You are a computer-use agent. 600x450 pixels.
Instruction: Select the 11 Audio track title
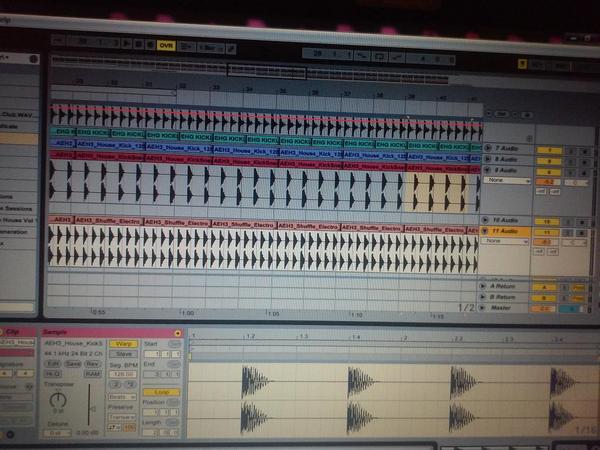point(505,231)
